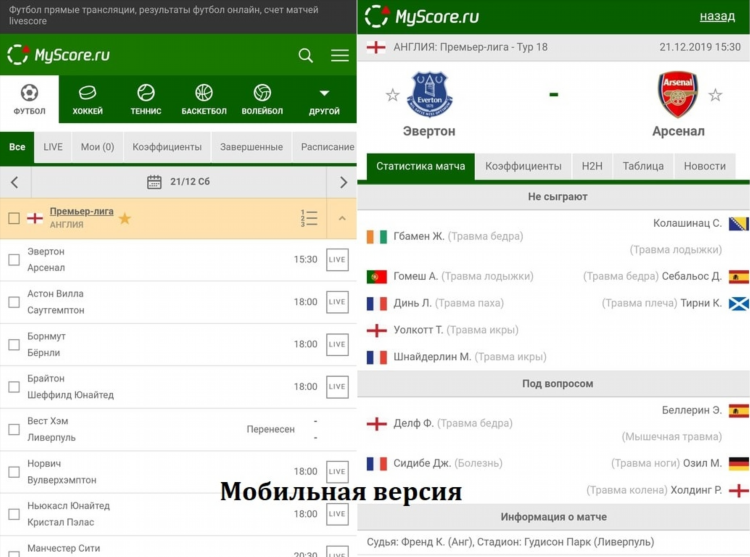Click the назад back link
The height and width of the screenshot is (557, 750).
[x=717, y=16]
